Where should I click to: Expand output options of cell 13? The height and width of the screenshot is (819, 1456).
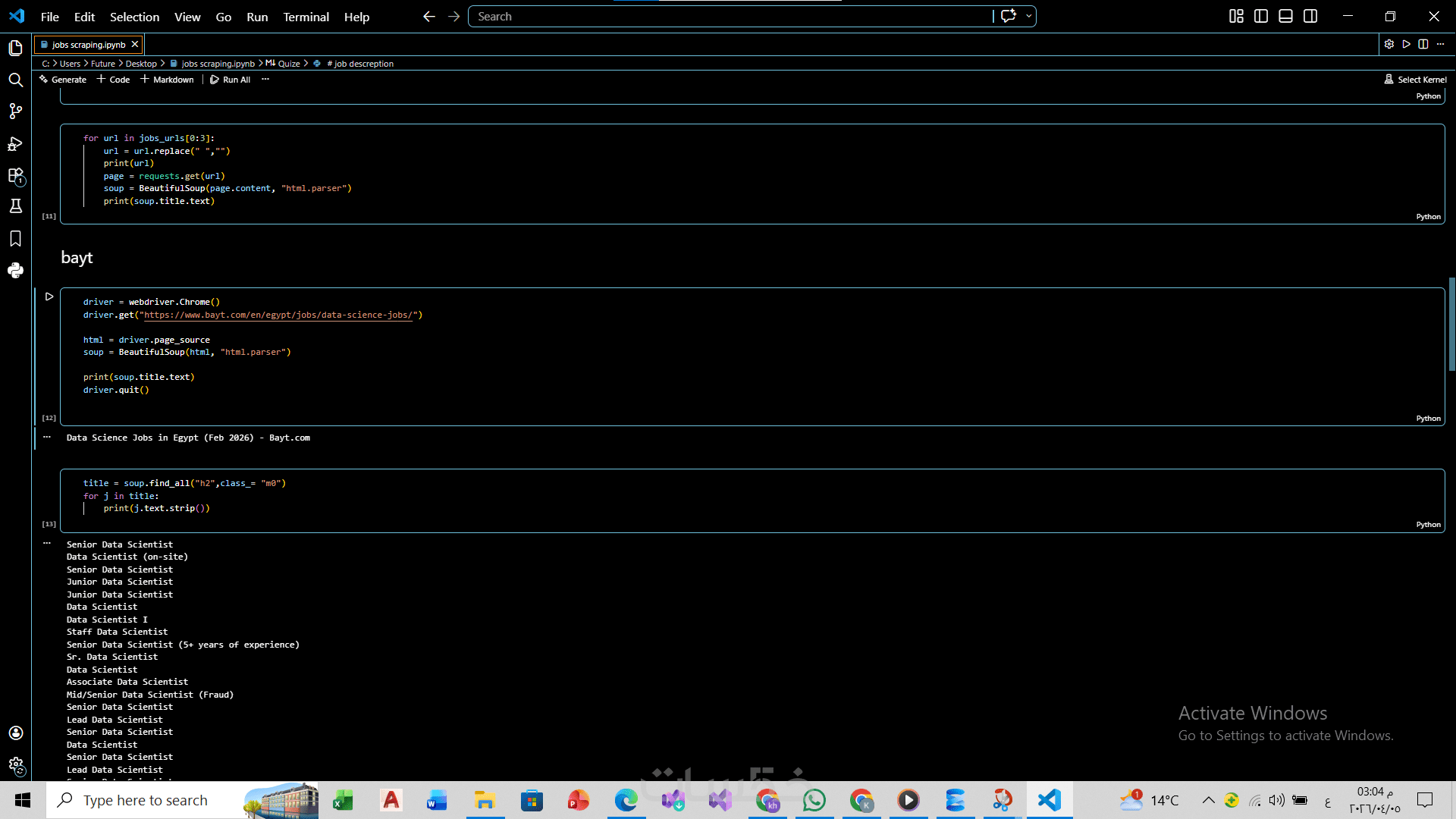[x=47, y=543]
